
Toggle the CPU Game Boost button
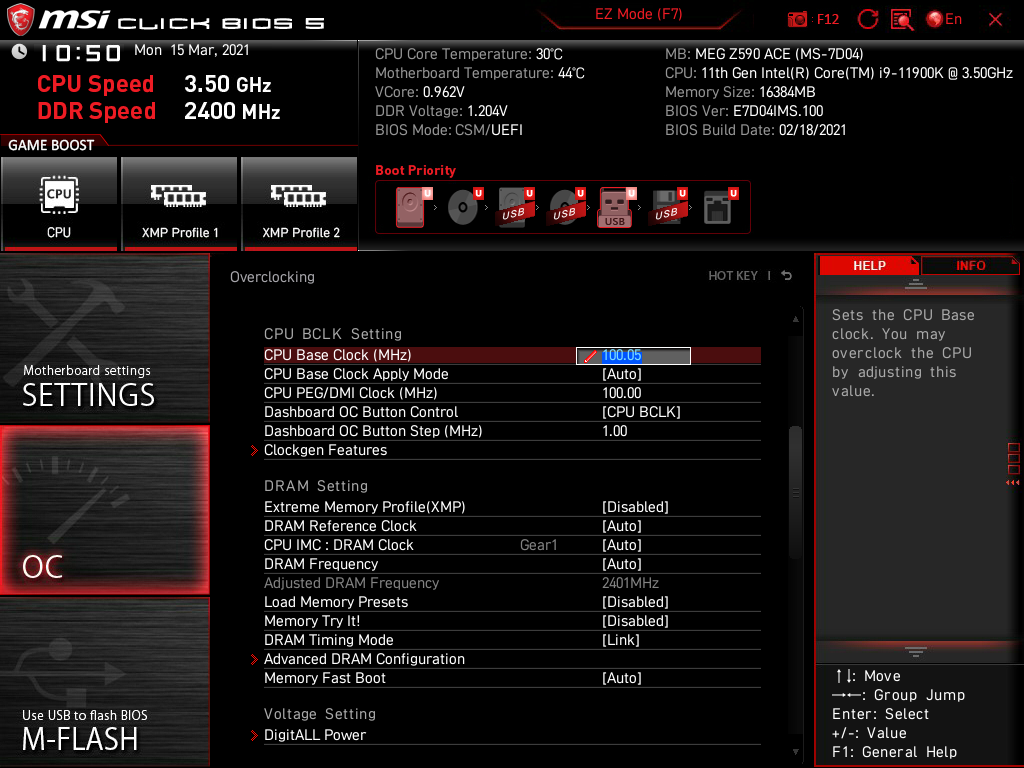(59, 203)
